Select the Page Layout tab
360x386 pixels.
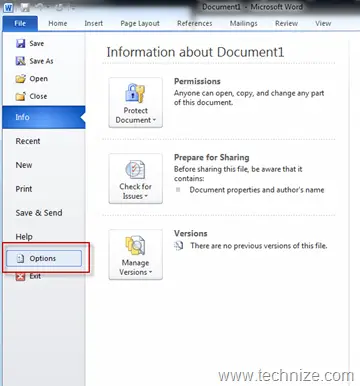point(140,23)
